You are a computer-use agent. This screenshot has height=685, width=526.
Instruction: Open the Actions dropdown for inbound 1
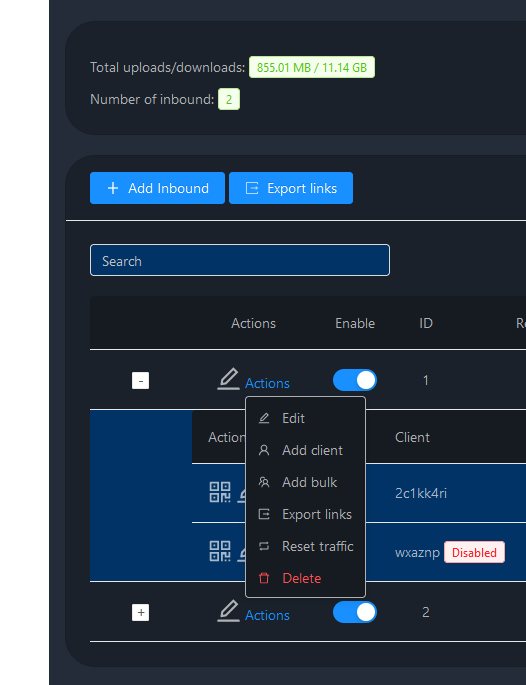pos(267,383)
